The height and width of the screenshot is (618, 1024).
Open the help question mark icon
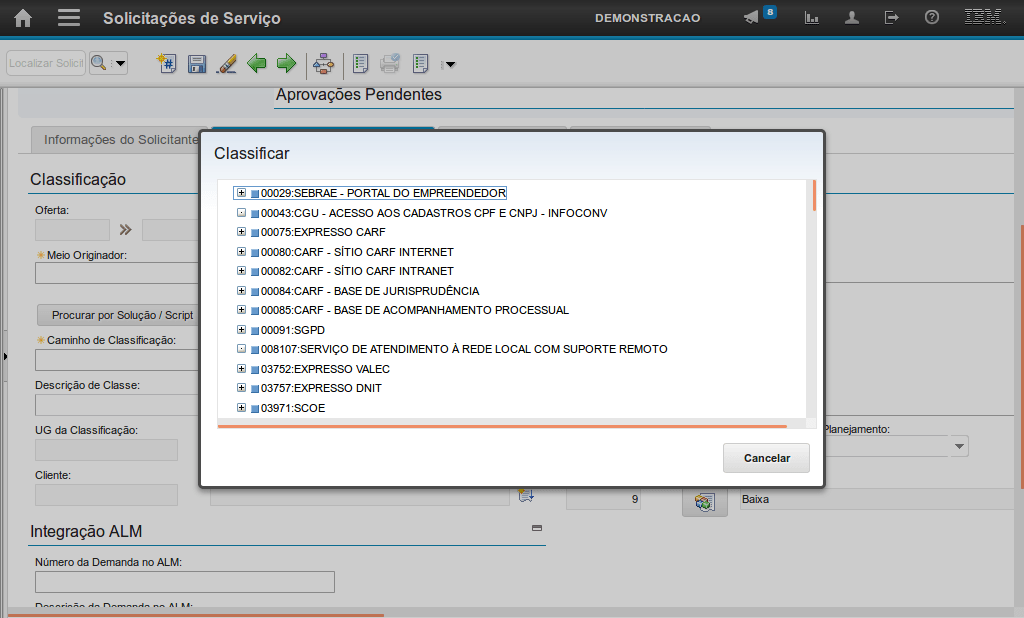tap(932, 18)
